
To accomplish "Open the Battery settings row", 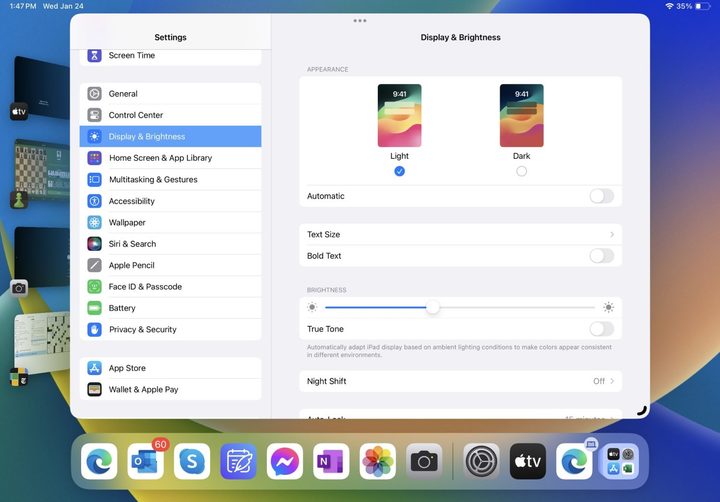I will pos(170,308).
